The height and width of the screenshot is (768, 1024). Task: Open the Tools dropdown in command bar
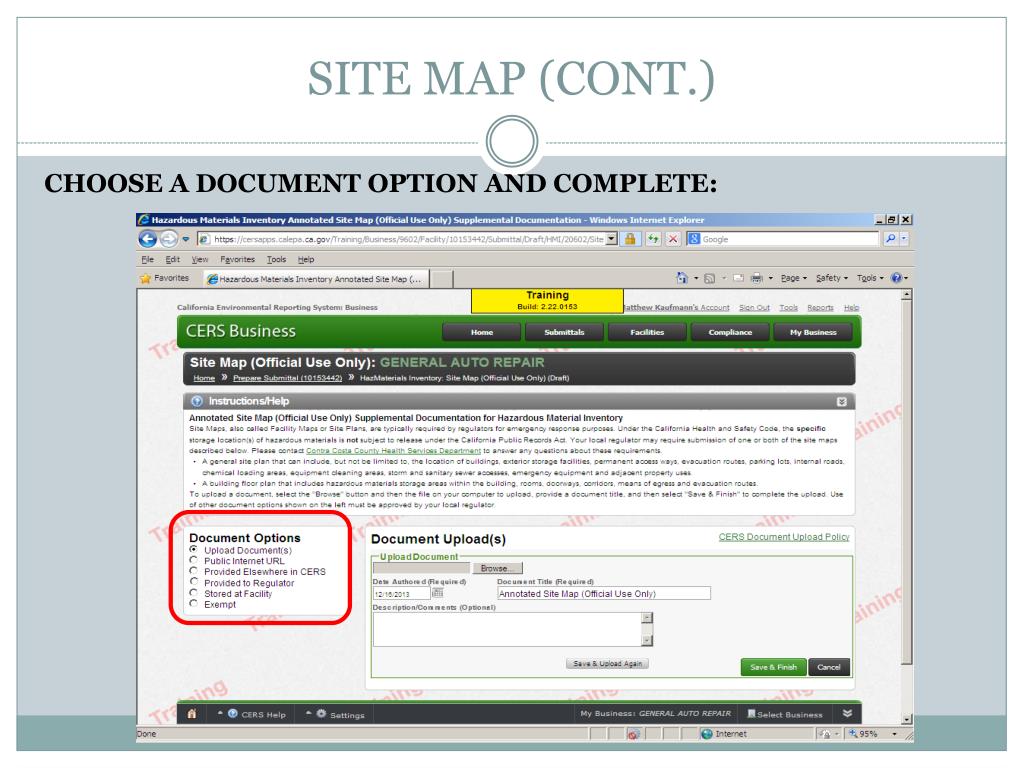coord(869,278)
